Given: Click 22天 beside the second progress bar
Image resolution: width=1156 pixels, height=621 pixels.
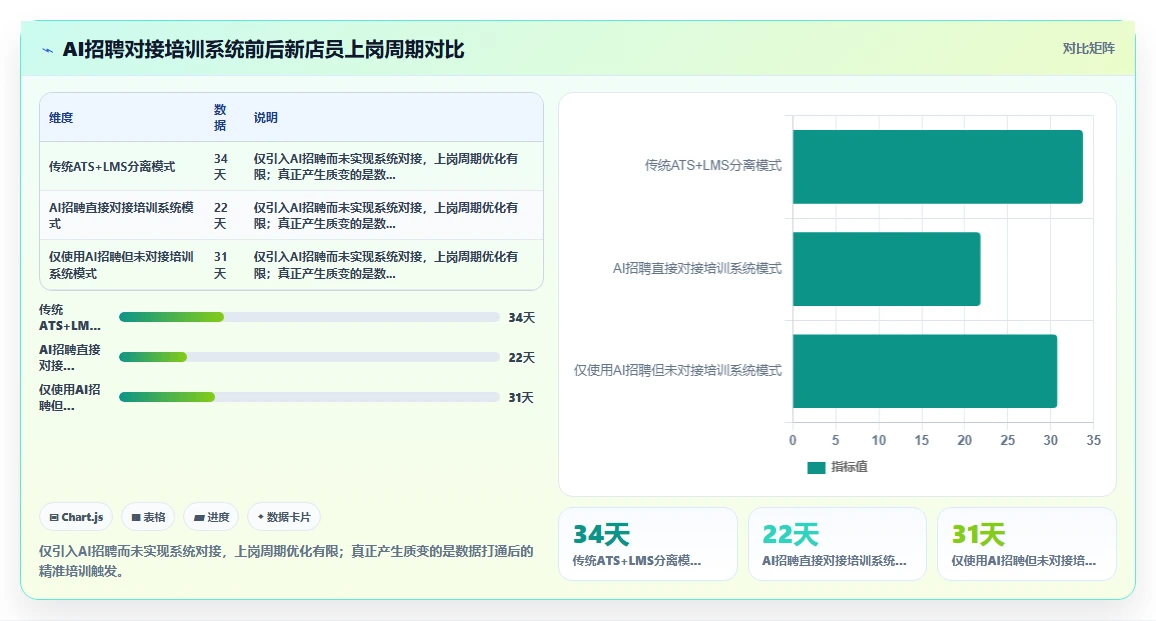Looking at the screenshot, I should click(x=521, y=358).
